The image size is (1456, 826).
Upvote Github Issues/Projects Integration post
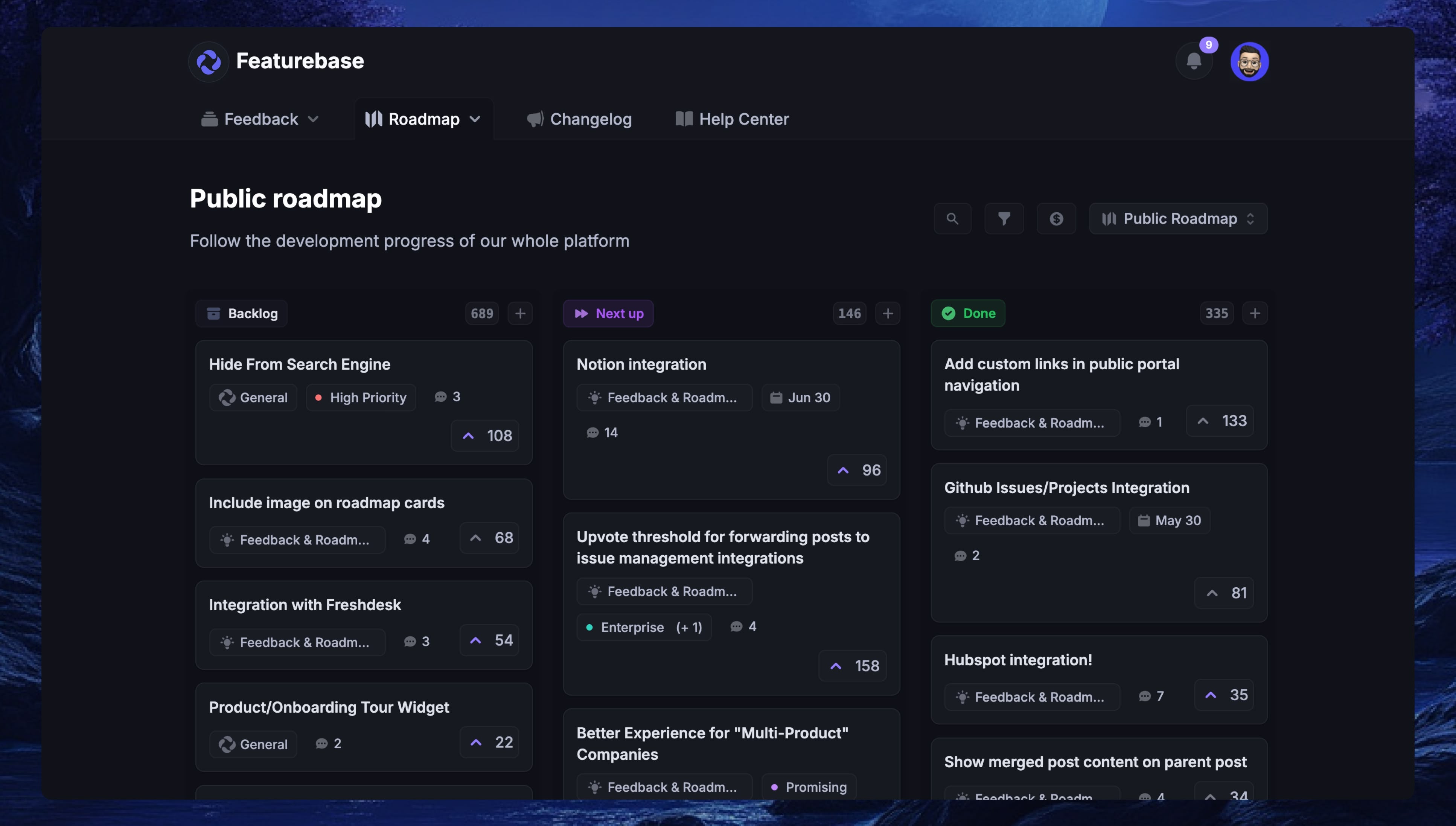tap(1224, 593)
